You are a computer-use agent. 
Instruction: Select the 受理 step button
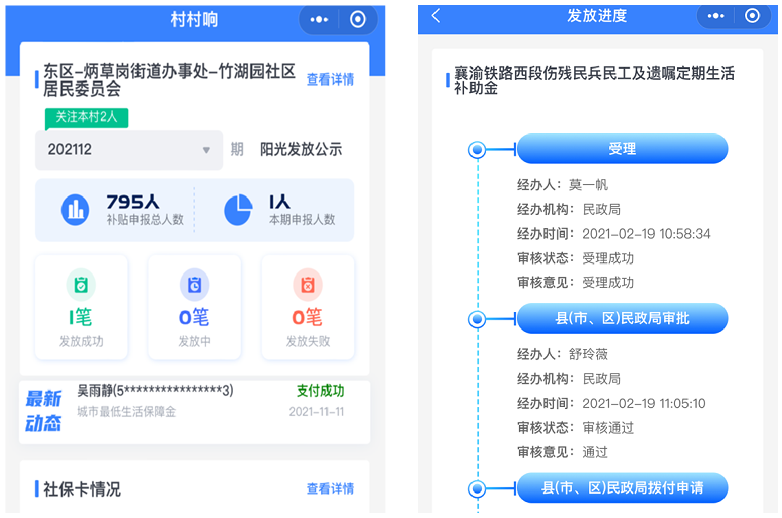point(622,149)
